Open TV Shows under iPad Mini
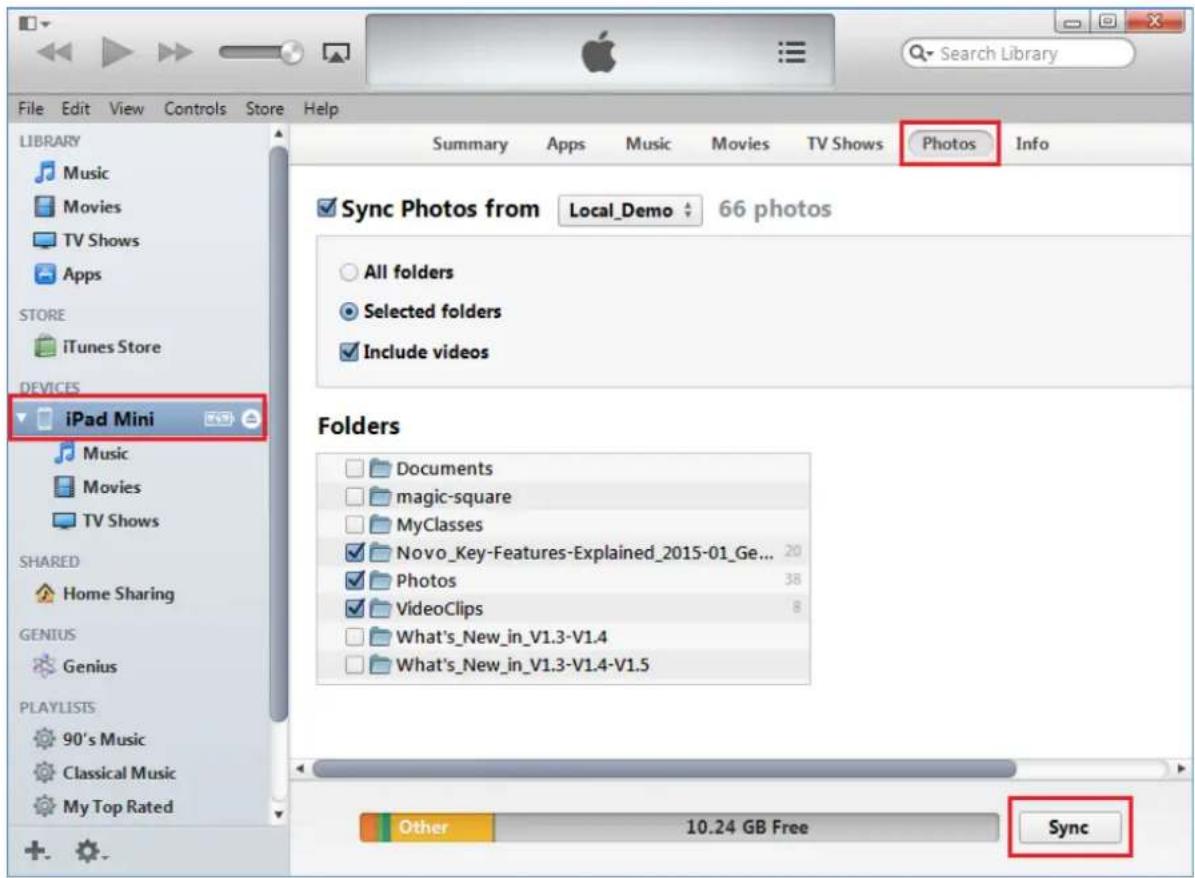 point(106,521)
